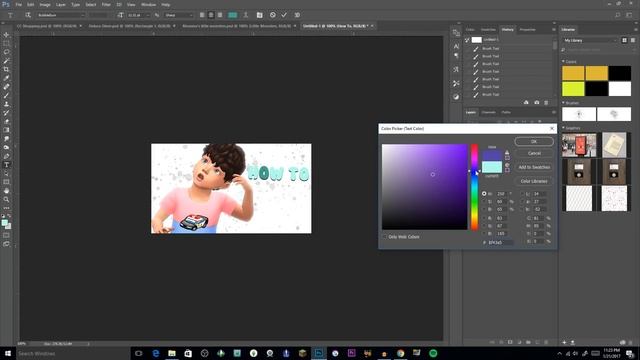
Task: Cancel current text edits icon
Action: point(273,15)
